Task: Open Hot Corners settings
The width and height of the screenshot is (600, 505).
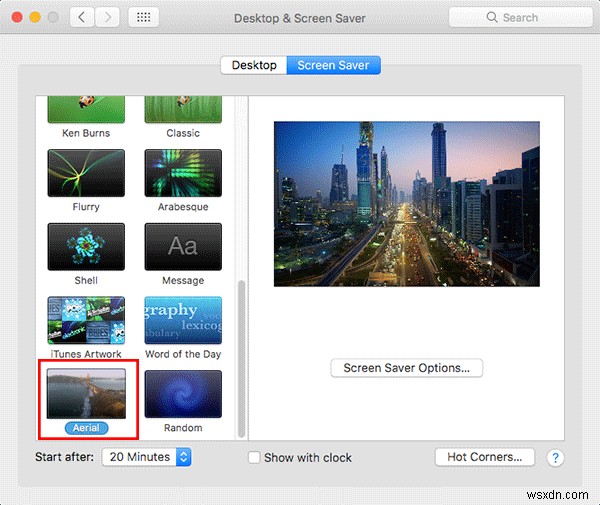Action: click(x=484, y=457)
